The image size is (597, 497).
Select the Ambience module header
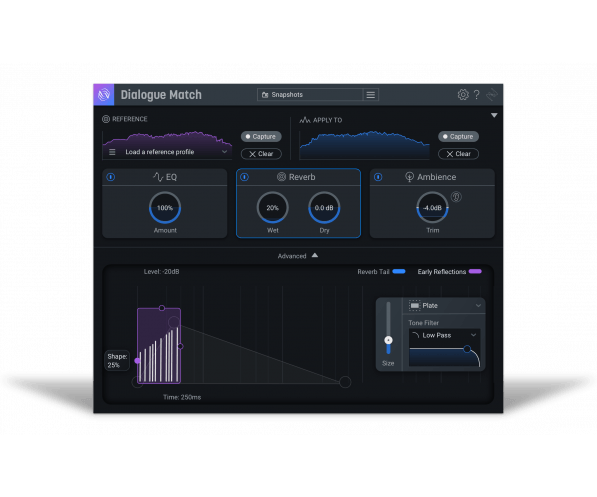point(432,177)
